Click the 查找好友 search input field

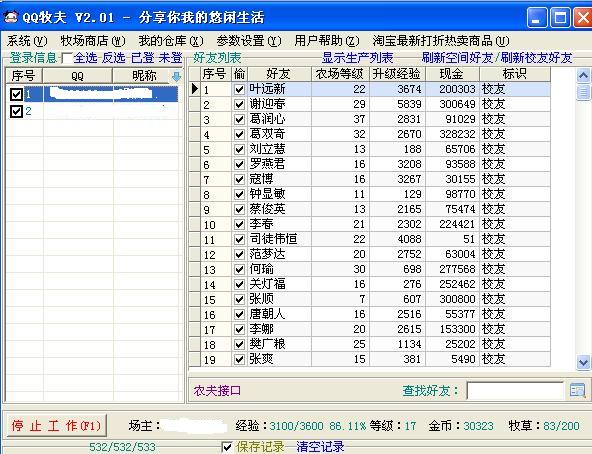(515, 391)
